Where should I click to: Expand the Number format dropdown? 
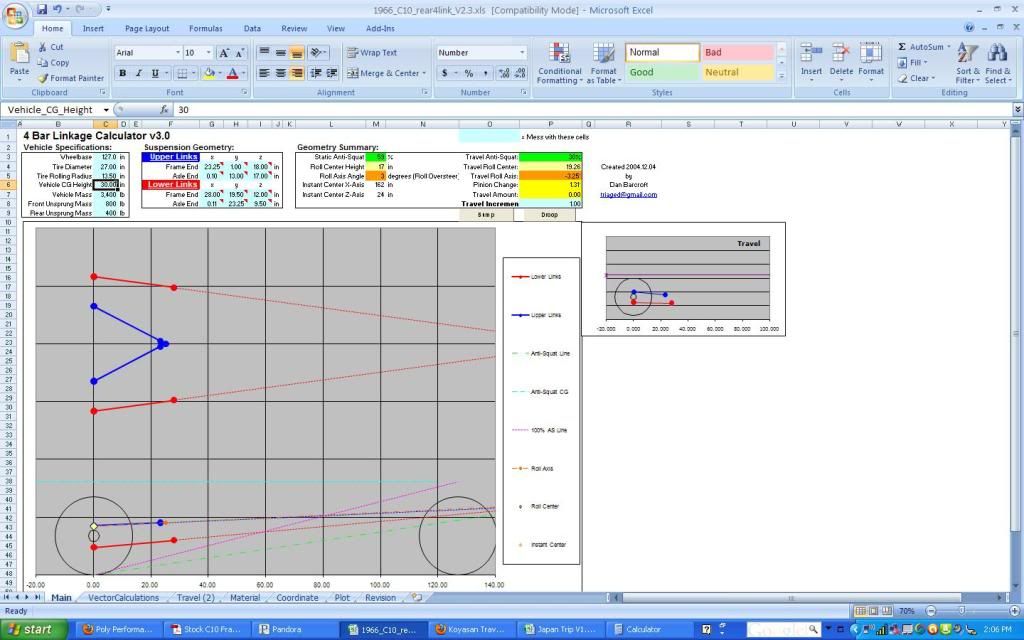click(x=521, y=53)
